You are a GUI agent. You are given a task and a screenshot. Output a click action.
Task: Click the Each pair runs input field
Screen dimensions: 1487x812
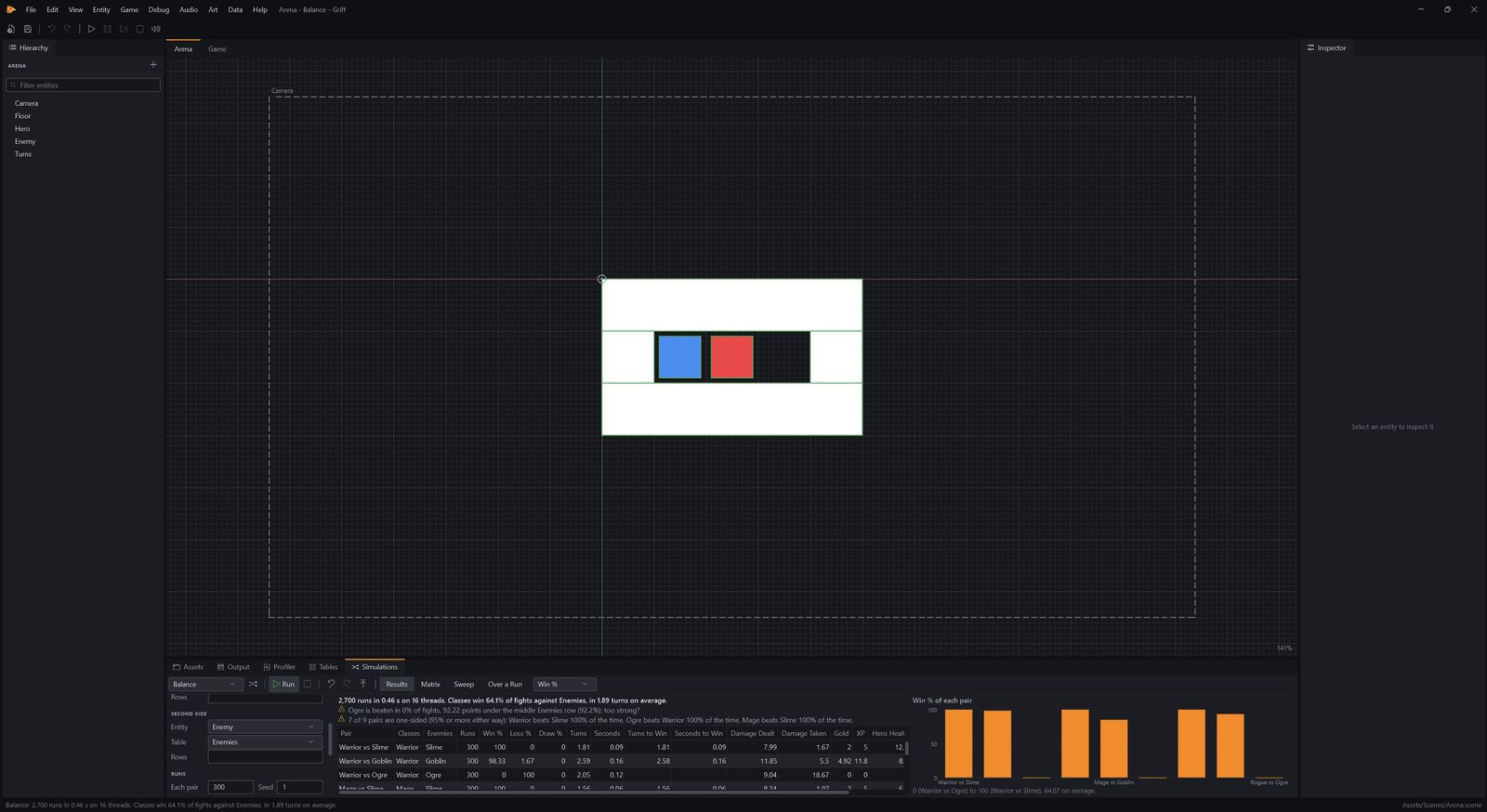[230, 787]
